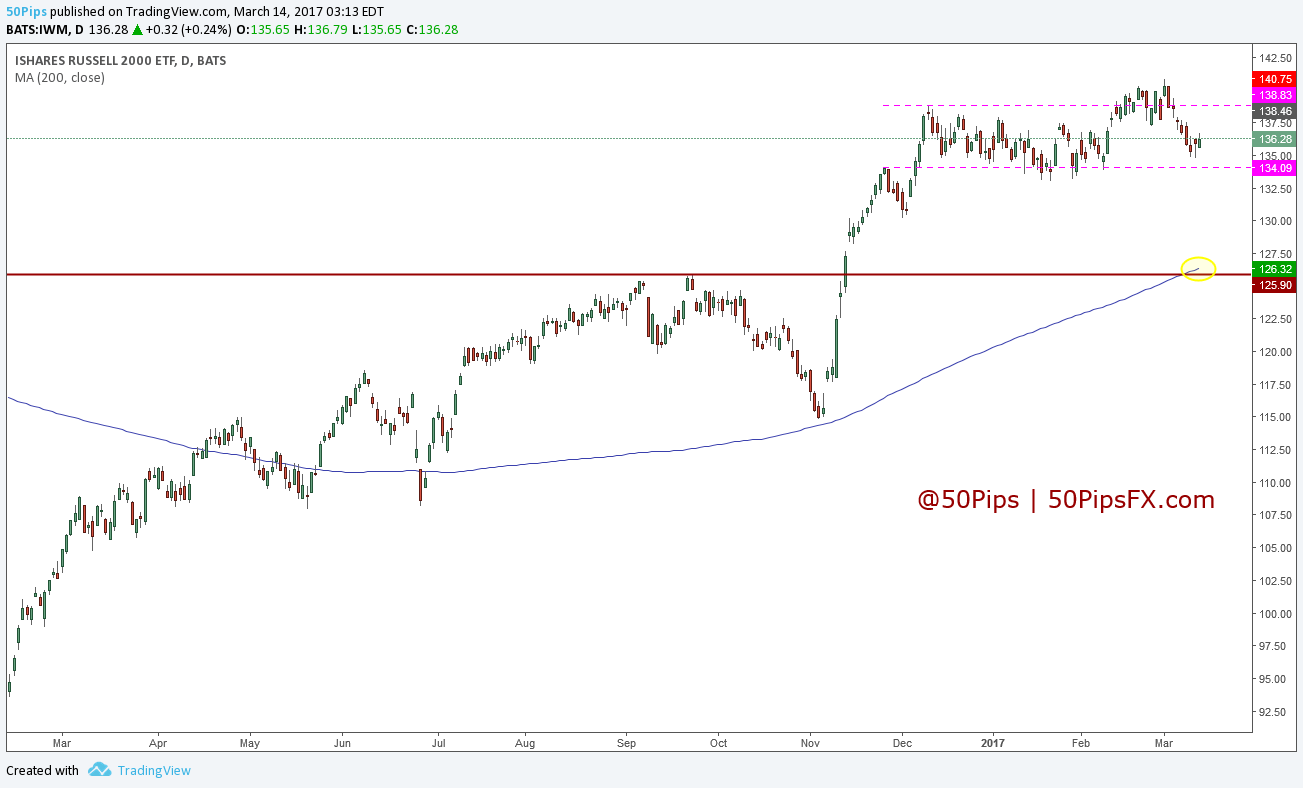Click the yellow ellipse marking the MA crossover
Viewport: 1303px width, 788px height.
click(x=1198, y=269)
